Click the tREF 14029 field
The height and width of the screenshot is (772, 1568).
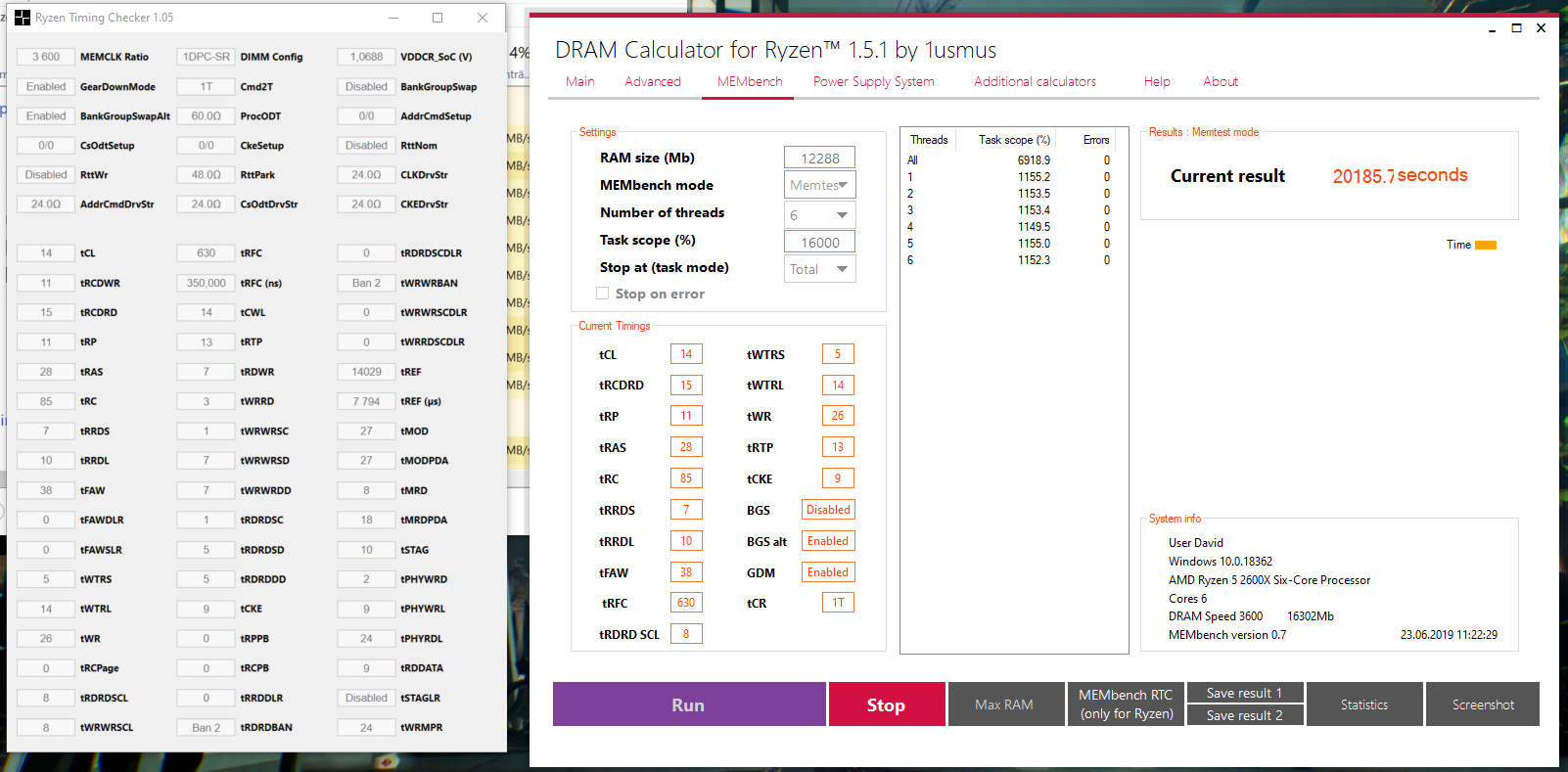[x=366, y=372]
